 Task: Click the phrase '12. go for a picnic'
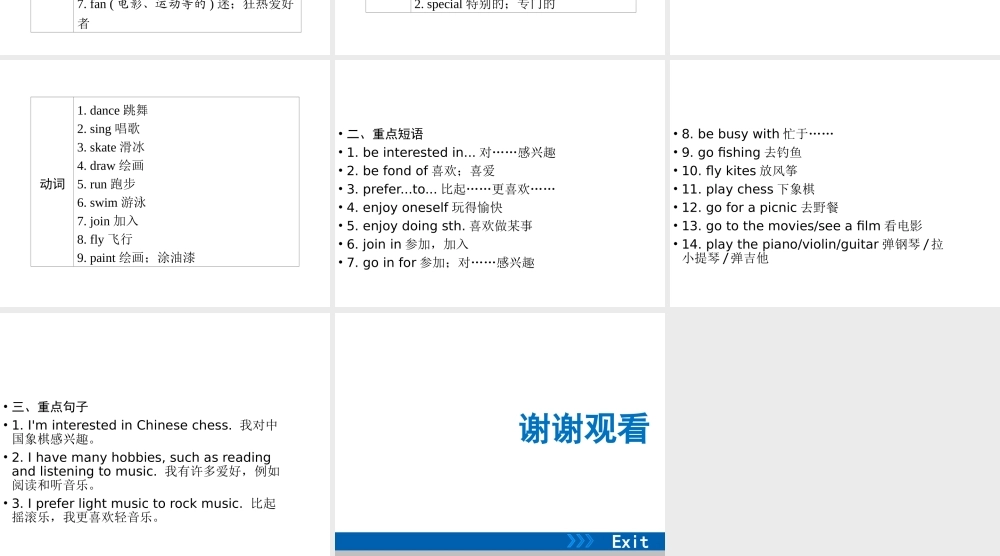click(739, 208)
